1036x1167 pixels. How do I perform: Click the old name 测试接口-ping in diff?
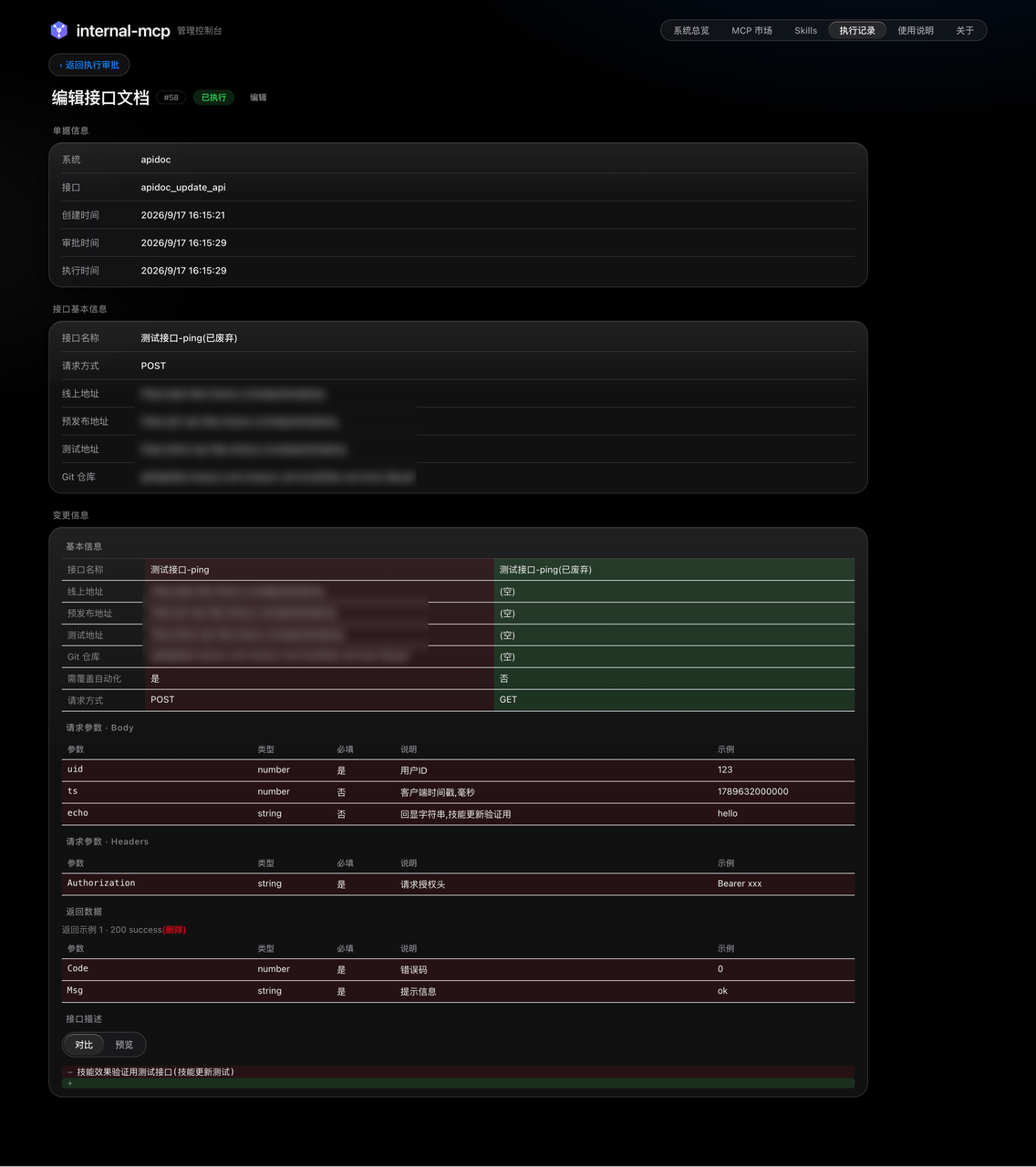point(180,570)
